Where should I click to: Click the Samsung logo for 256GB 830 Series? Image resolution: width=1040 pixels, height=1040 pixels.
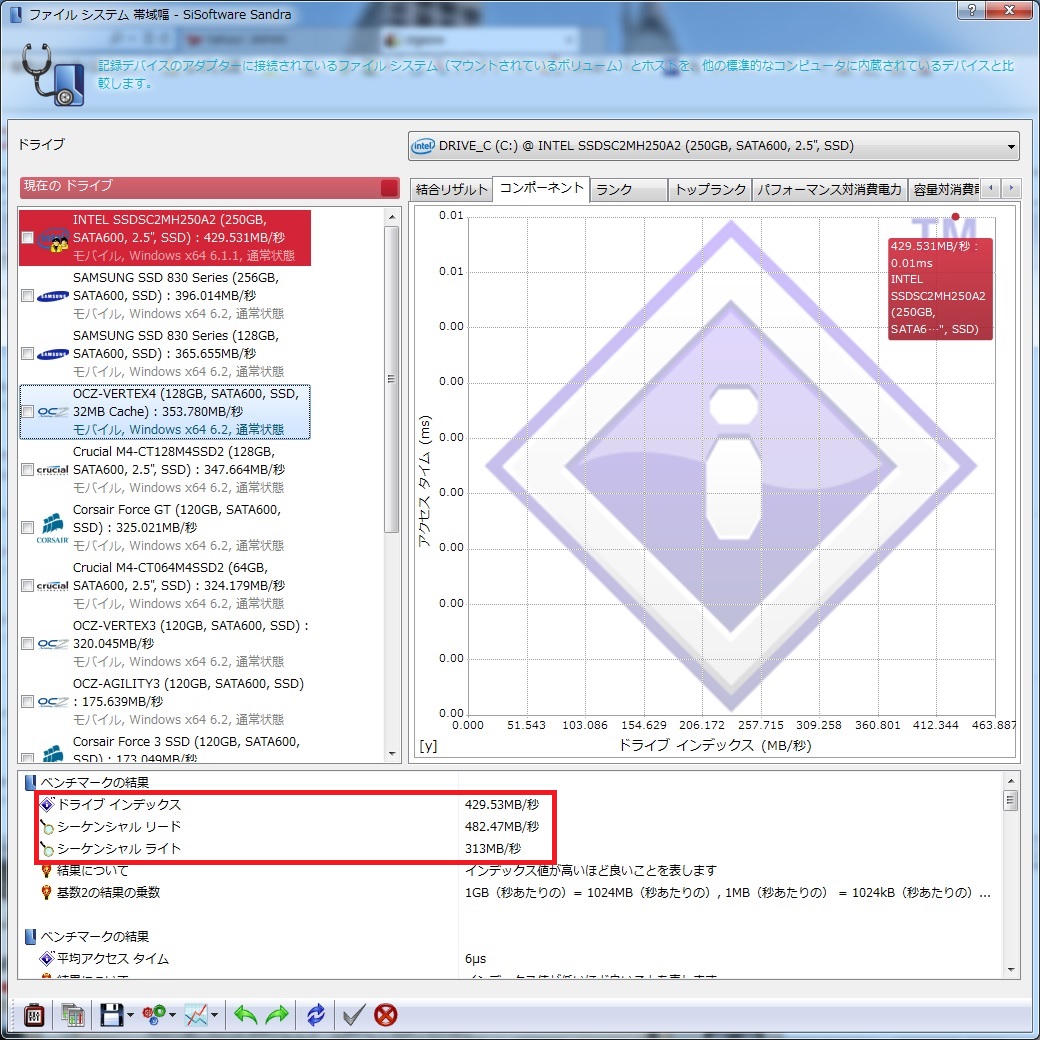(52, 296)
